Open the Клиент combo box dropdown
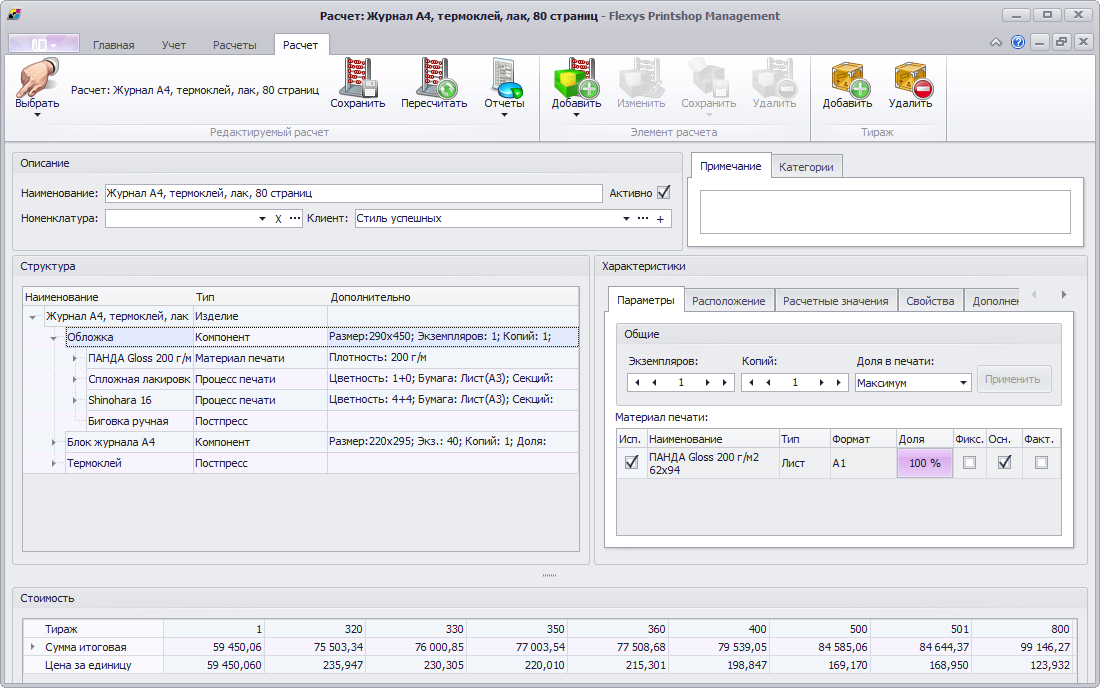Image resolution: width=1100 pixels, height=688 pixels. pyautogui.click(x=626, y=218)
